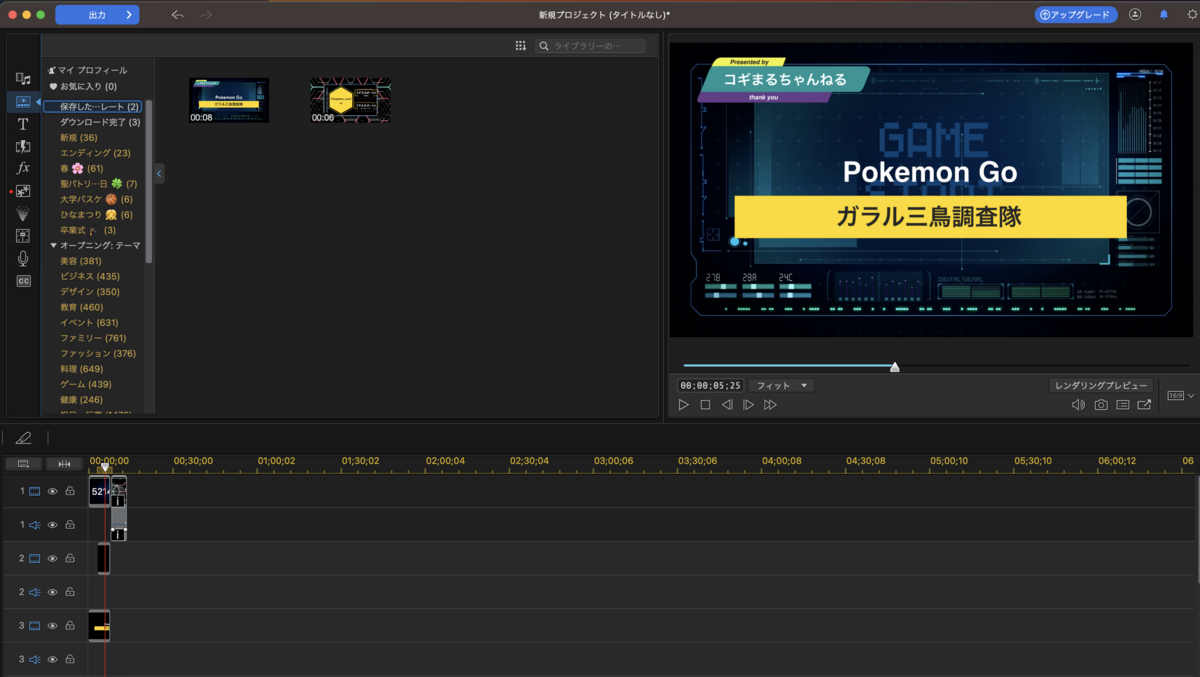Click the timeline marker pen tool icon
1200x677 pixels.
(x=24, y=438)
